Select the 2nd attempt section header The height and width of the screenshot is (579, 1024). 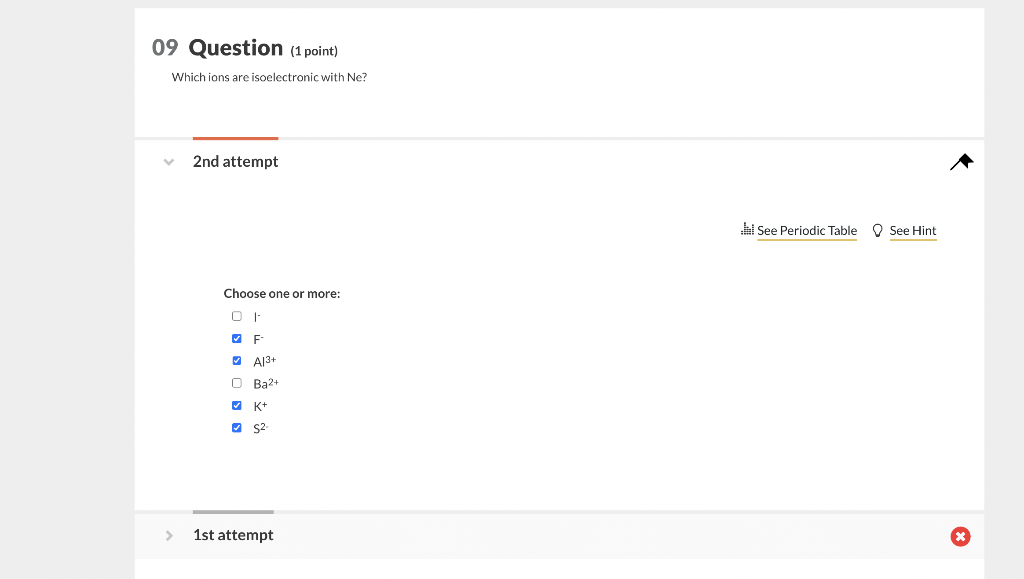235,161
